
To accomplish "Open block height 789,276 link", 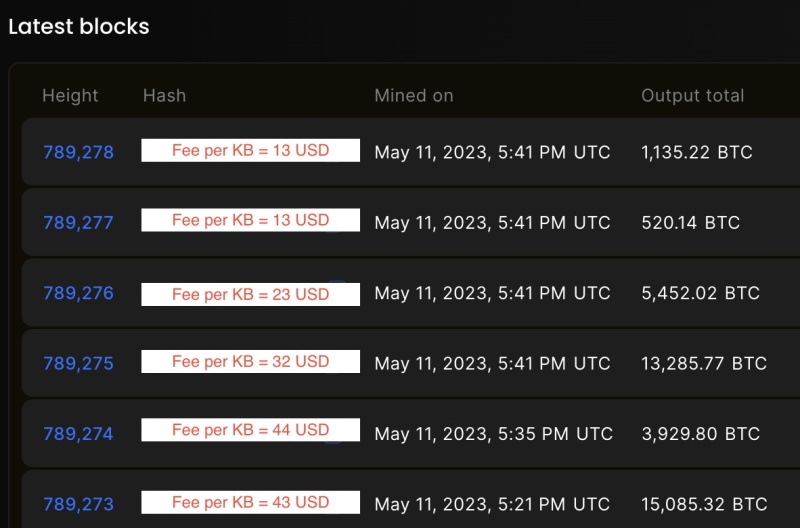I will tap(78, 293).
